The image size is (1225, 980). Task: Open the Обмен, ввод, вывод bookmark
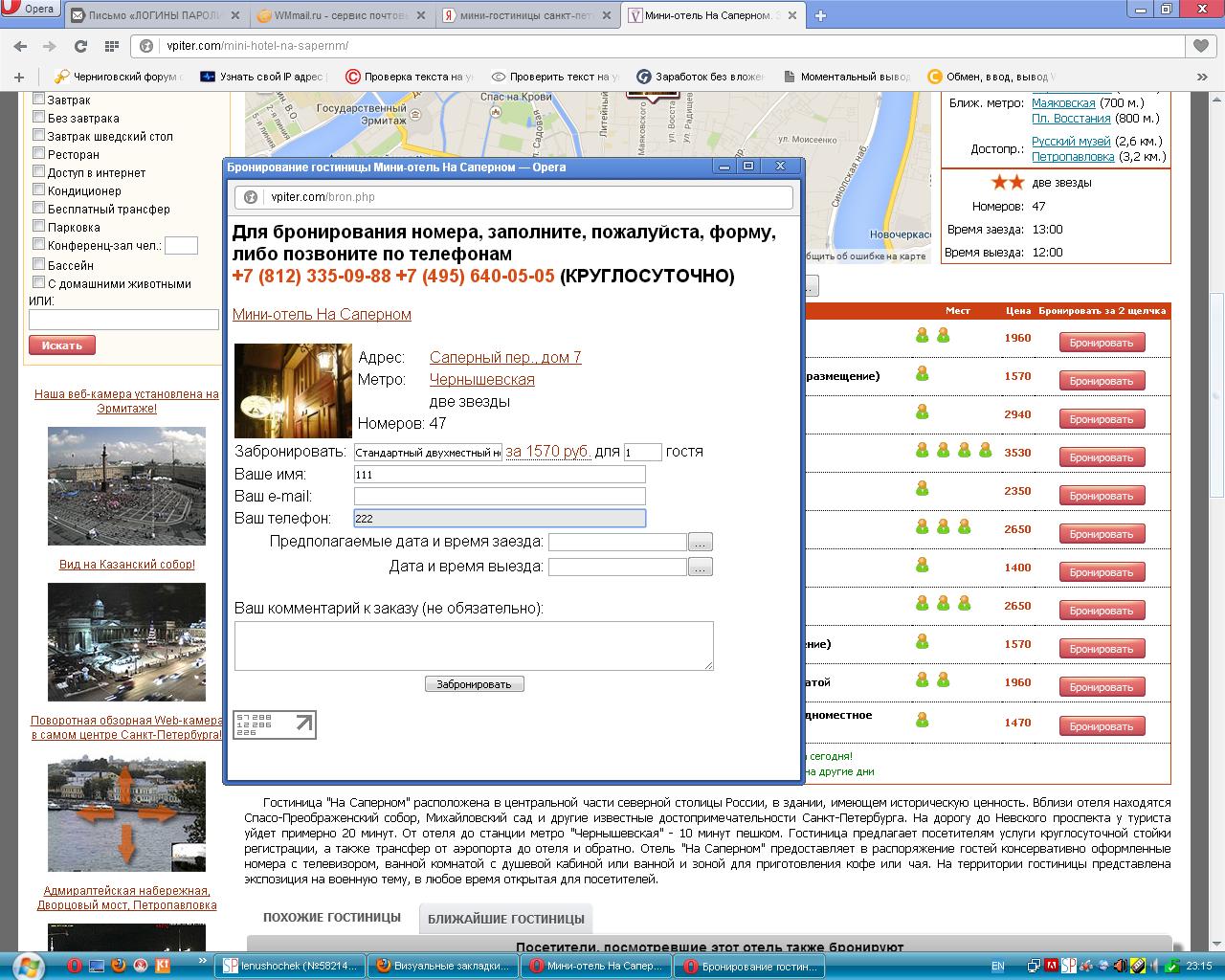click(x=991, y=77)
